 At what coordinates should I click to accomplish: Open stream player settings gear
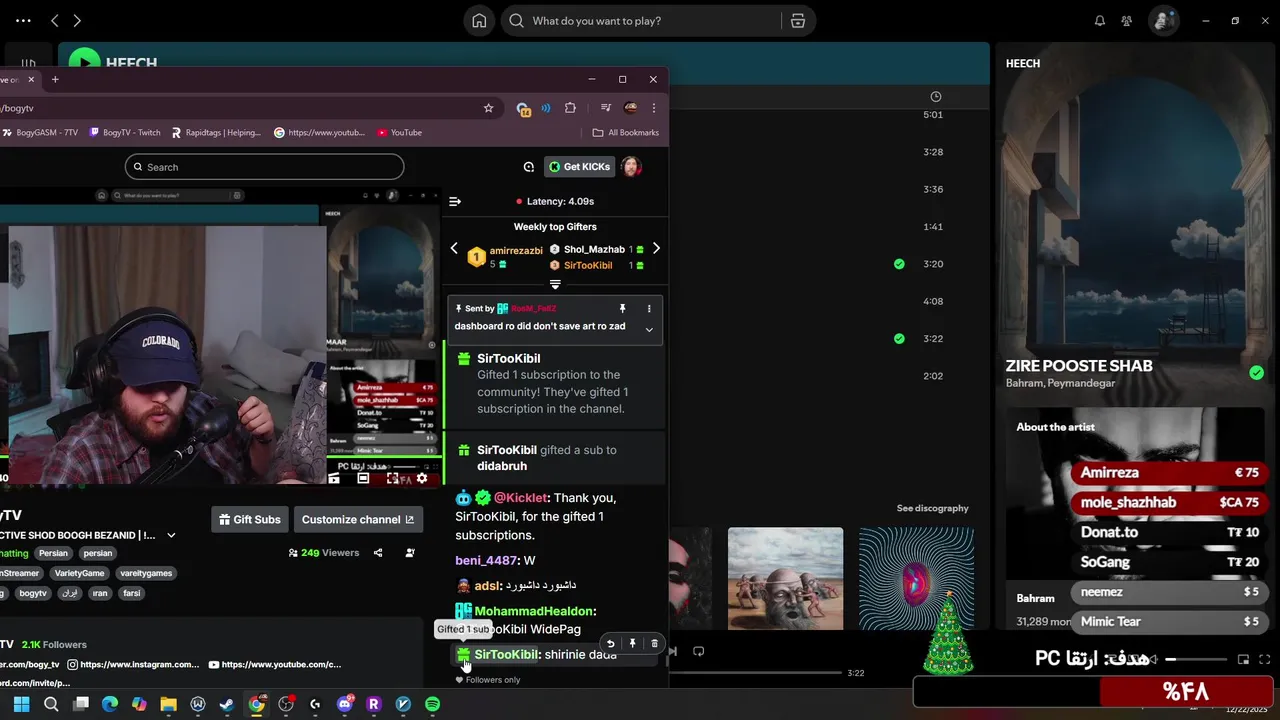pyautogui.click(x=422, y=479)
